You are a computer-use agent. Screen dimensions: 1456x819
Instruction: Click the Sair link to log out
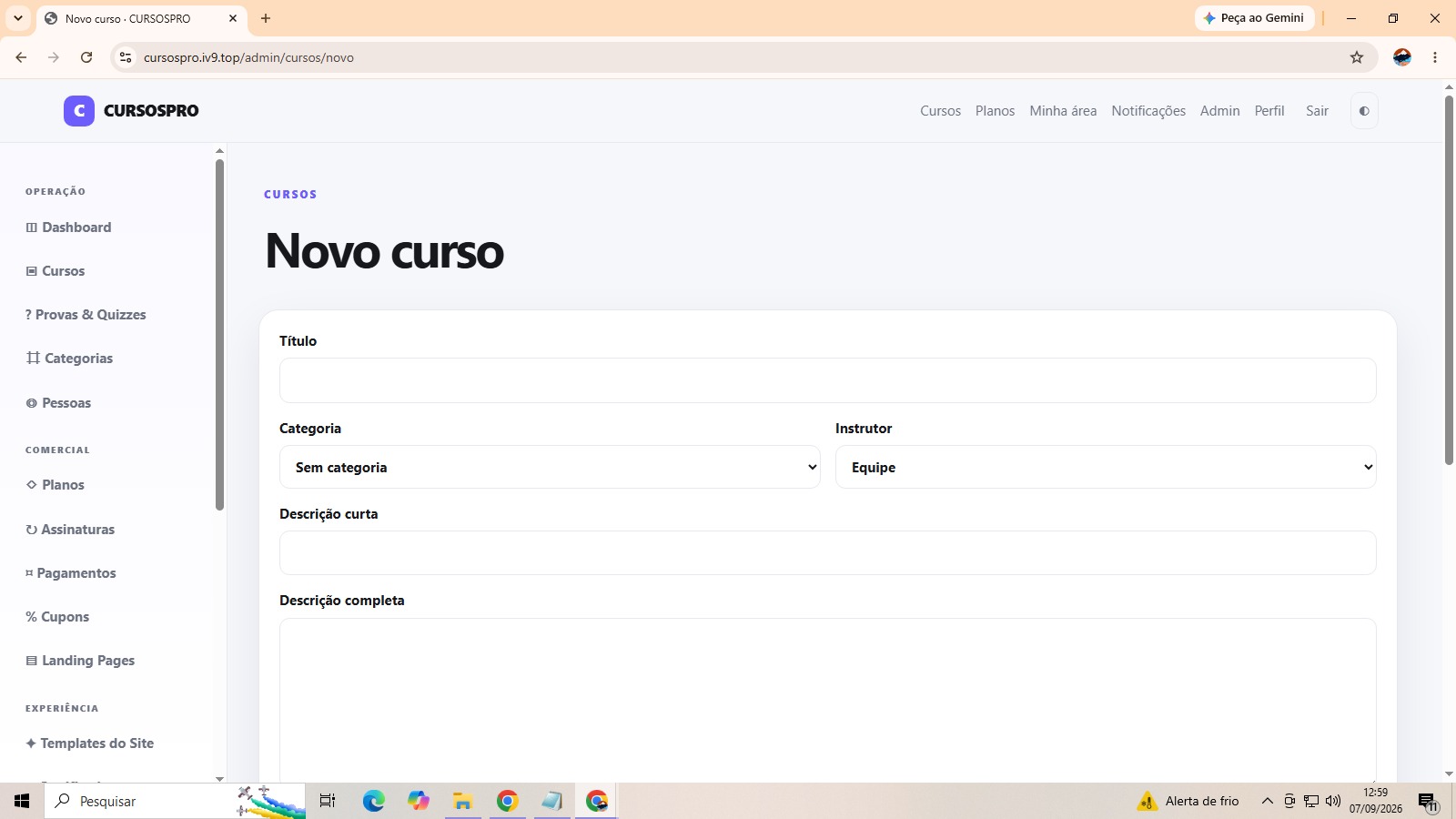pyautogui.click(x=1317, y=111)
